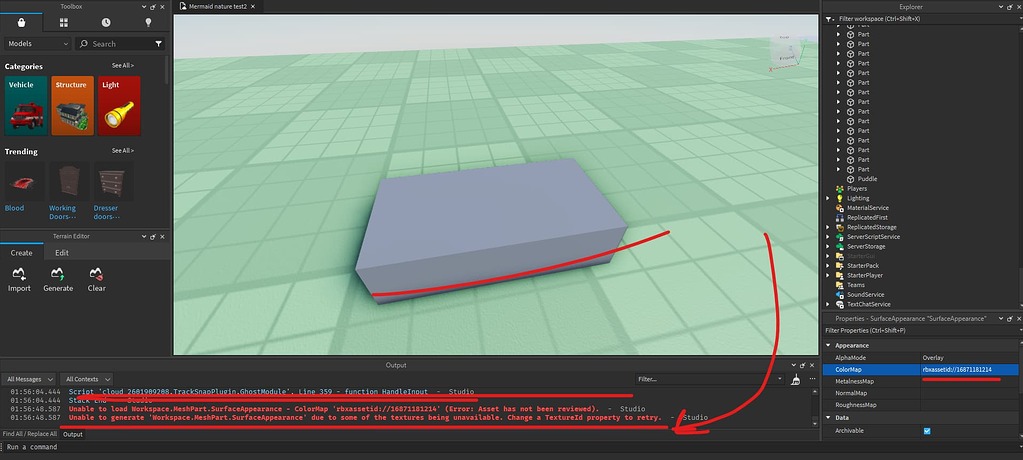Image resolution: width=1023 pixels, height=460 pixels.
Task: Select the NormalMap property row
Action: pos(920,393)
